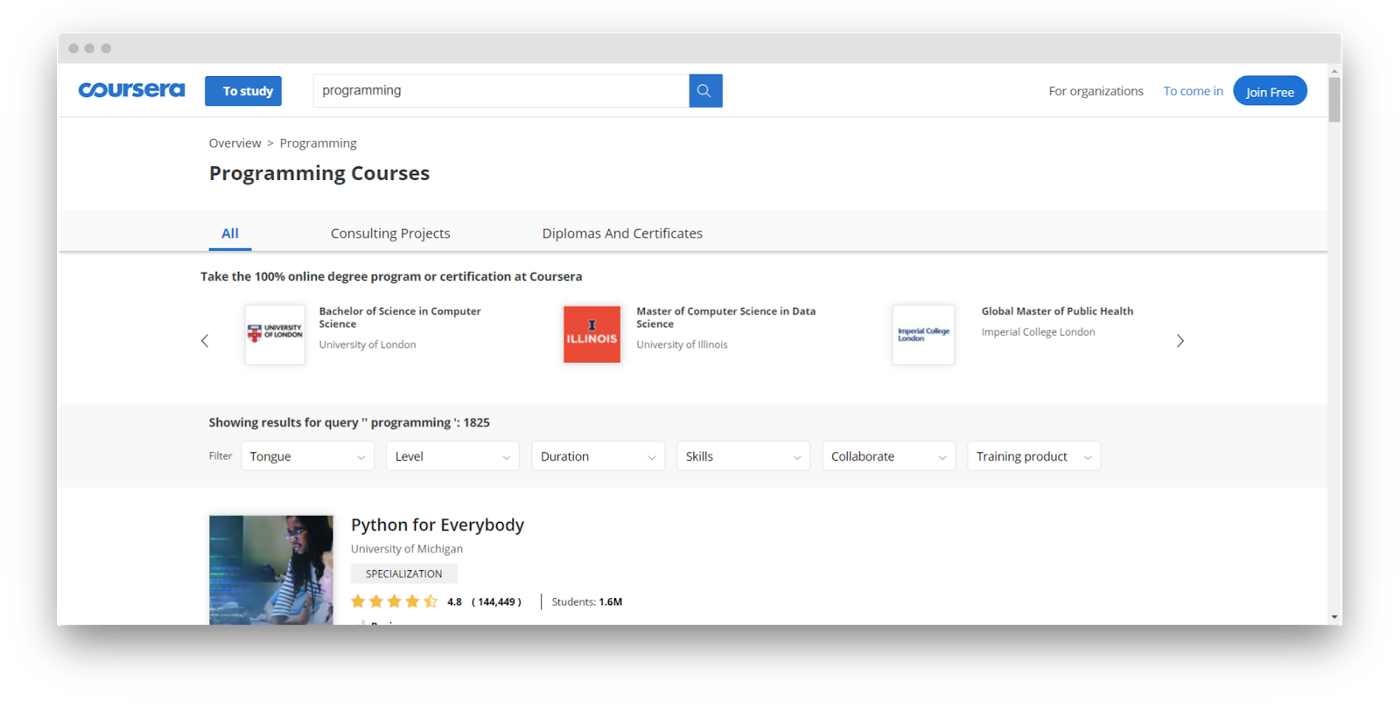The image size is (1400, 708).
Task: Open the University of London logo tile
Action: click(x=275, y=334)
